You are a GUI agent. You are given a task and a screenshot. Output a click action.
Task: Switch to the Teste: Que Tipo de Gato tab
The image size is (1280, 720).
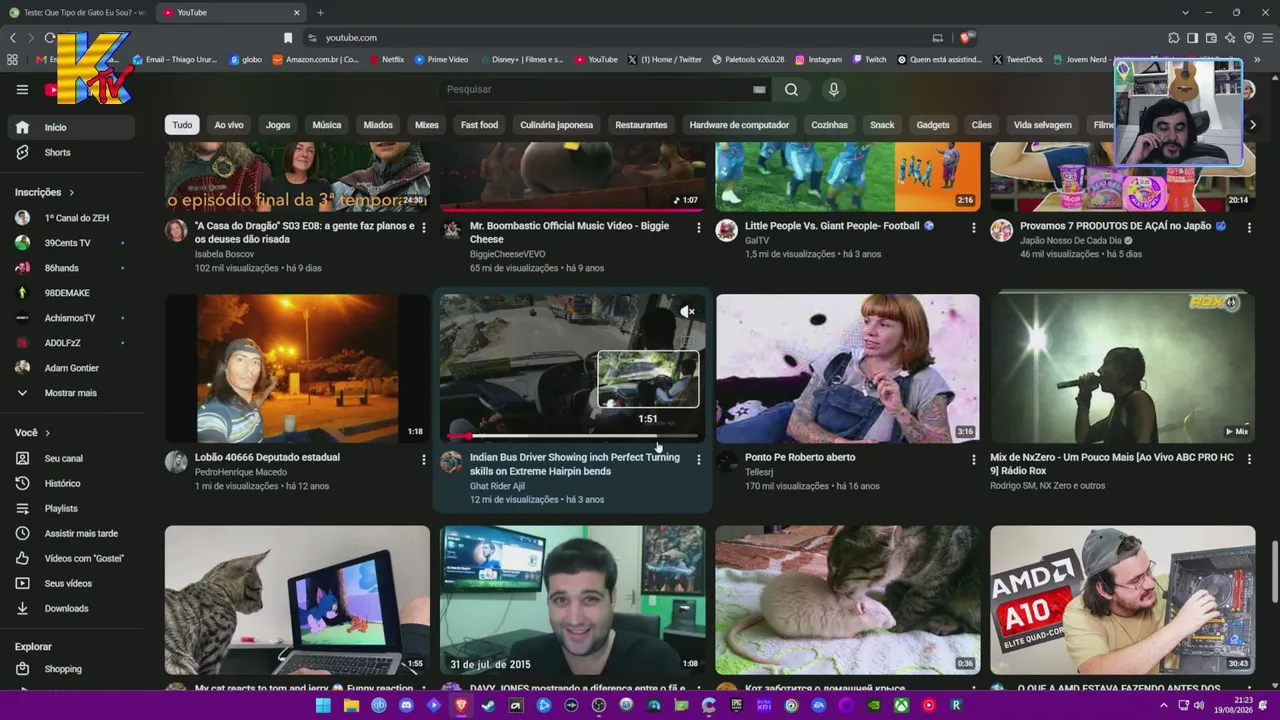[78, 13]
